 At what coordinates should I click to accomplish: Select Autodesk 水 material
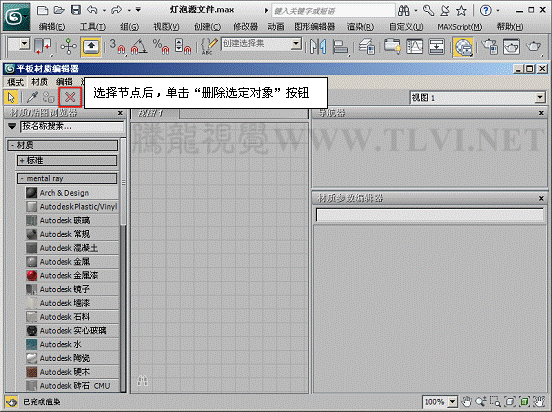(x=72, y=344)
